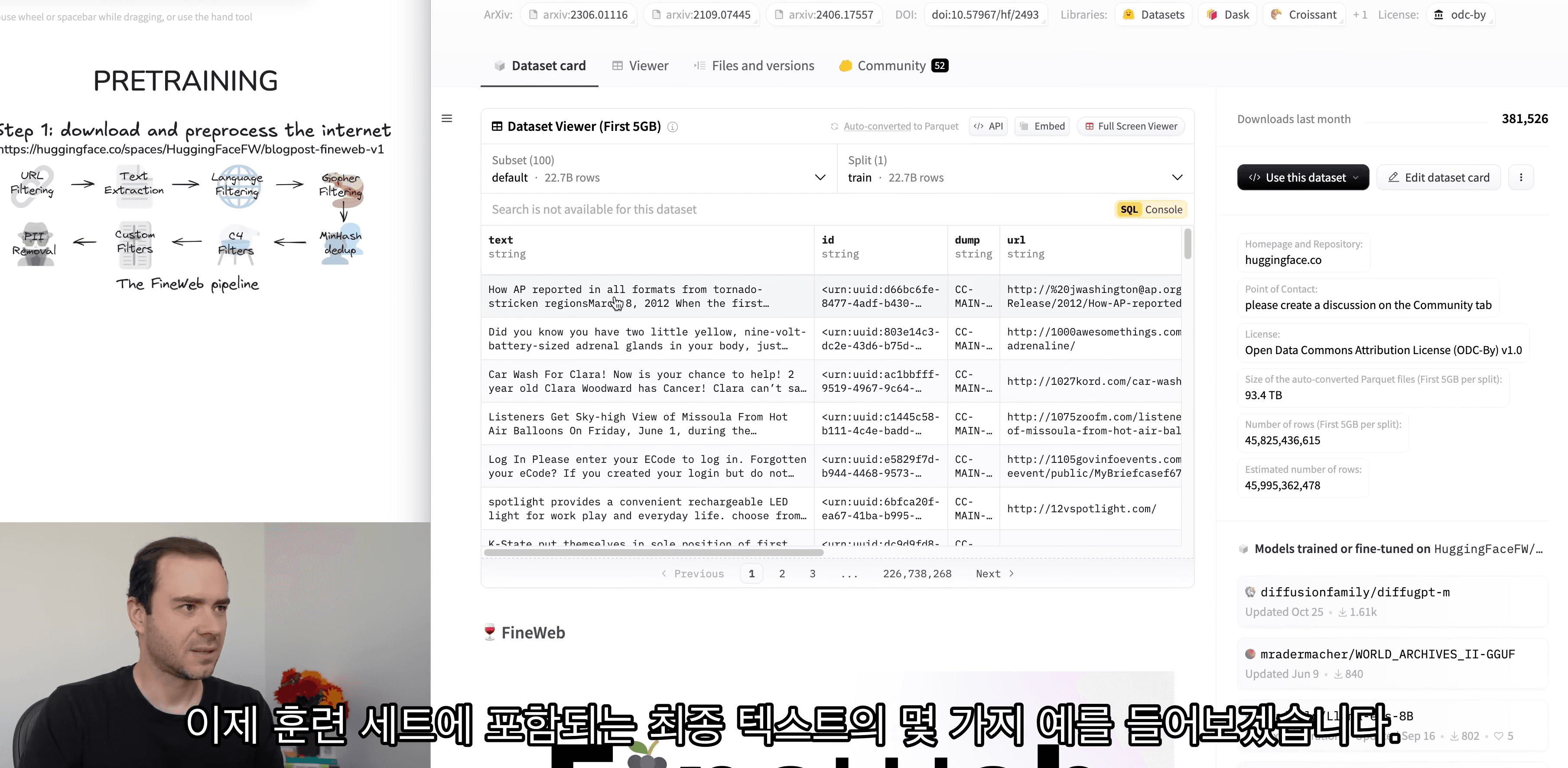Open the three-dot more options menu
This screenshot has width=1568, height=768.
tap(1521, 178)
